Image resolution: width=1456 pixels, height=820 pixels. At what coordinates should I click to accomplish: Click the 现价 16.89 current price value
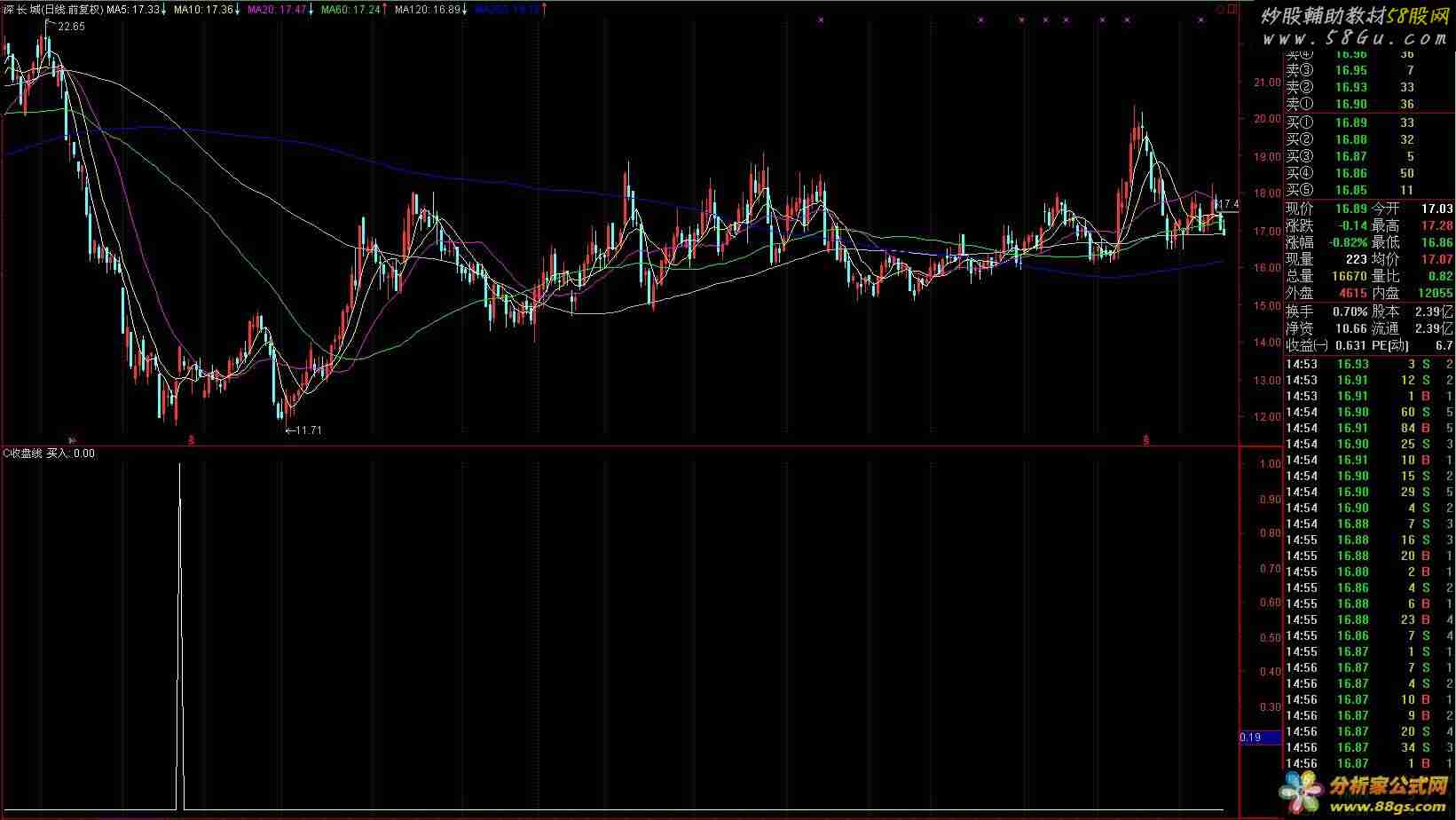click(1351, 209)
